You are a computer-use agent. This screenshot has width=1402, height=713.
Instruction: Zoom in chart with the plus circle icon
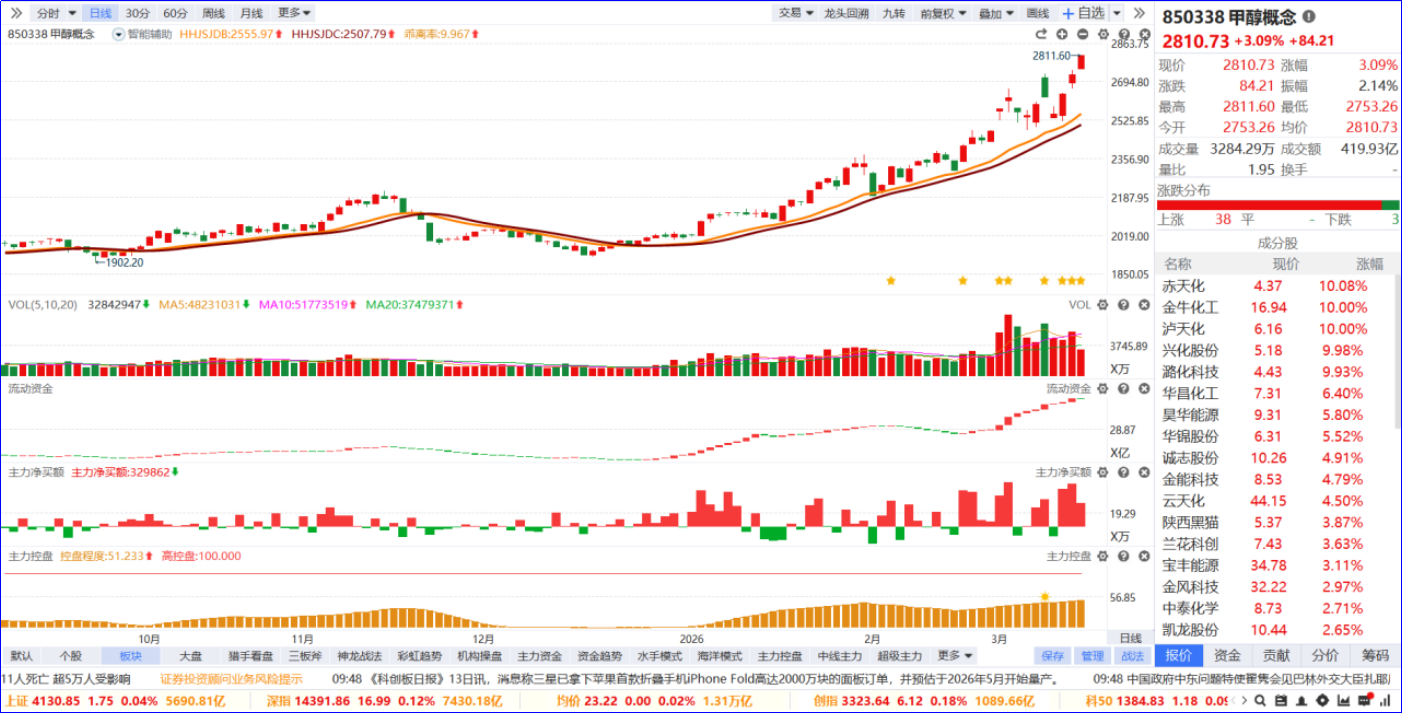point(1062,34)
